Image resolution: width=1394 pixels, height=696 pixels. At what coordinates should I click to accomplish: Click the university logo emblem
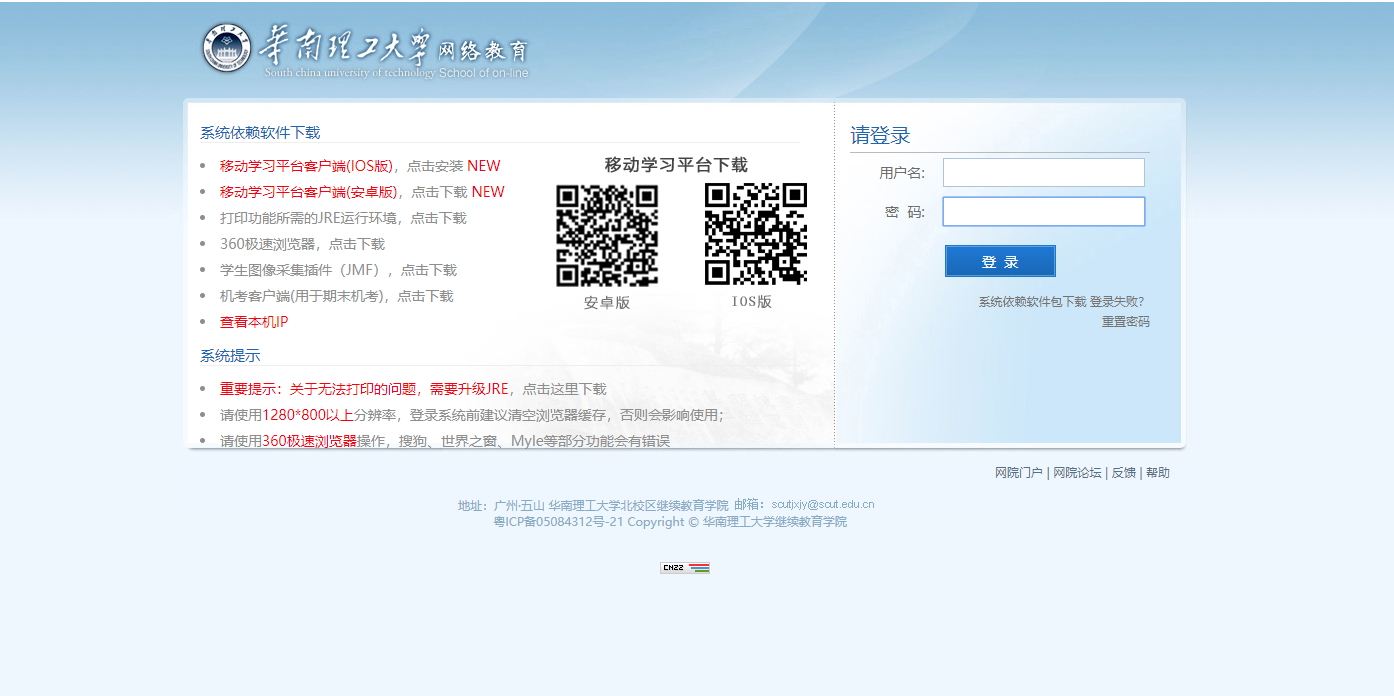pos(227,48)
